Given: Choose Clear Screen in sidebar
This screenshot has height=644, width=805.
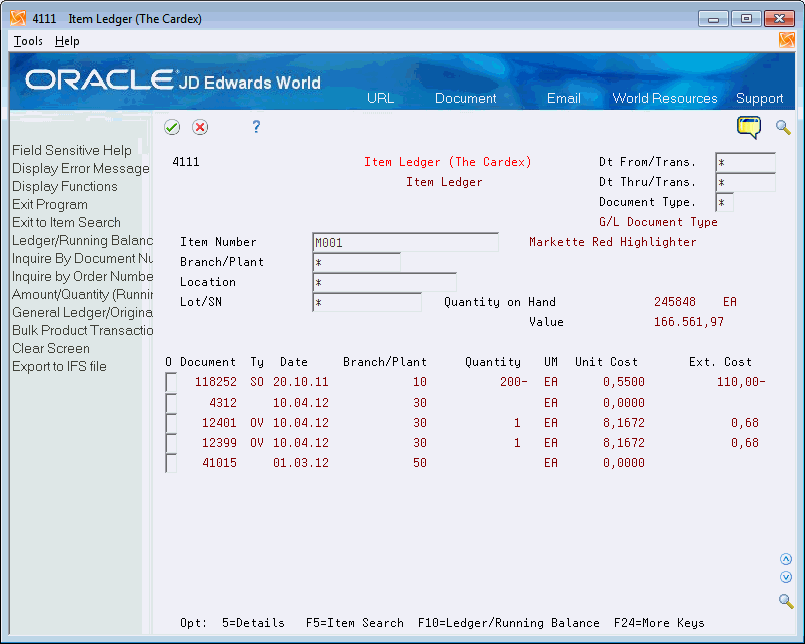Looking at the screenshot, I should click(x=51, y=348).
